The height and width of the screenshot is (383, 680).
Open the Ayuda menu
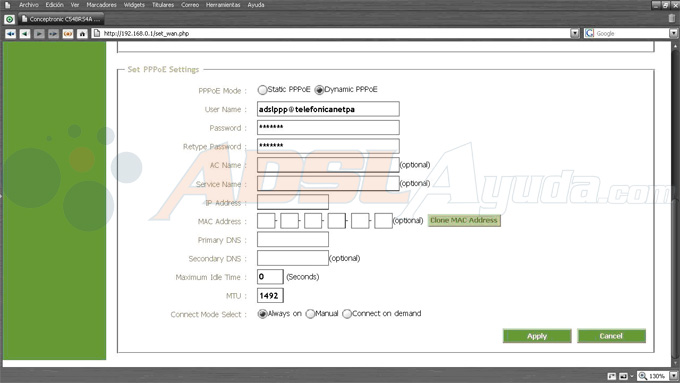point(256,5)
